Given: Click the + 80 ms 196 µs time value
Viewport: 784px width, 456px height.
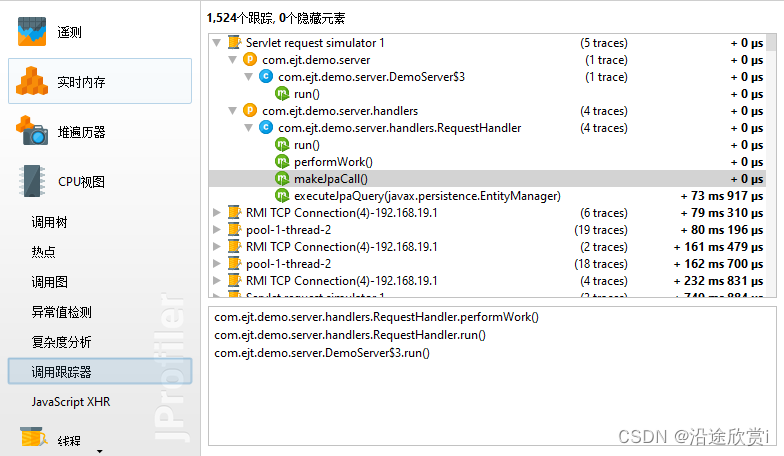Looking at the screenshot, I should point(722,230).
